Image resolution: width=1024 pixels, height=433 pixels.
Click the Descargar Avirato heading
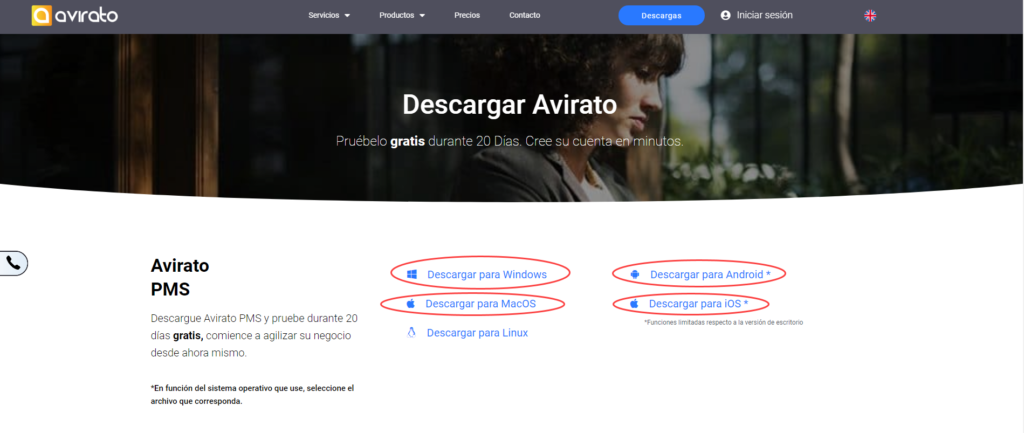coord(509,104)
